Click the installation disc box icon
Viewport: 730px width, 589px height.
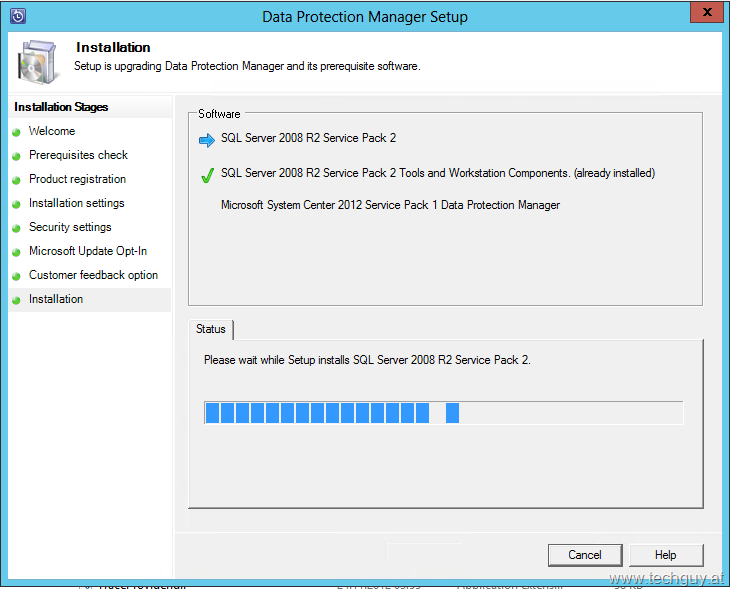coord(38,62)
